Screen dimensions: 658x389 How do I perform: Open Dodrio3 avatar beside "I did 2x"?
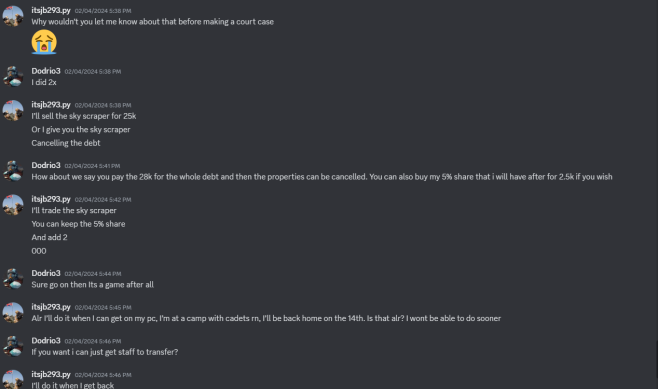(13, 76)
